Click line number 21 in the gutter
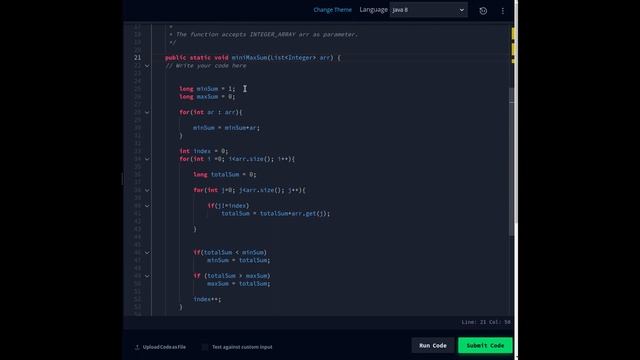 pos(137,58)
